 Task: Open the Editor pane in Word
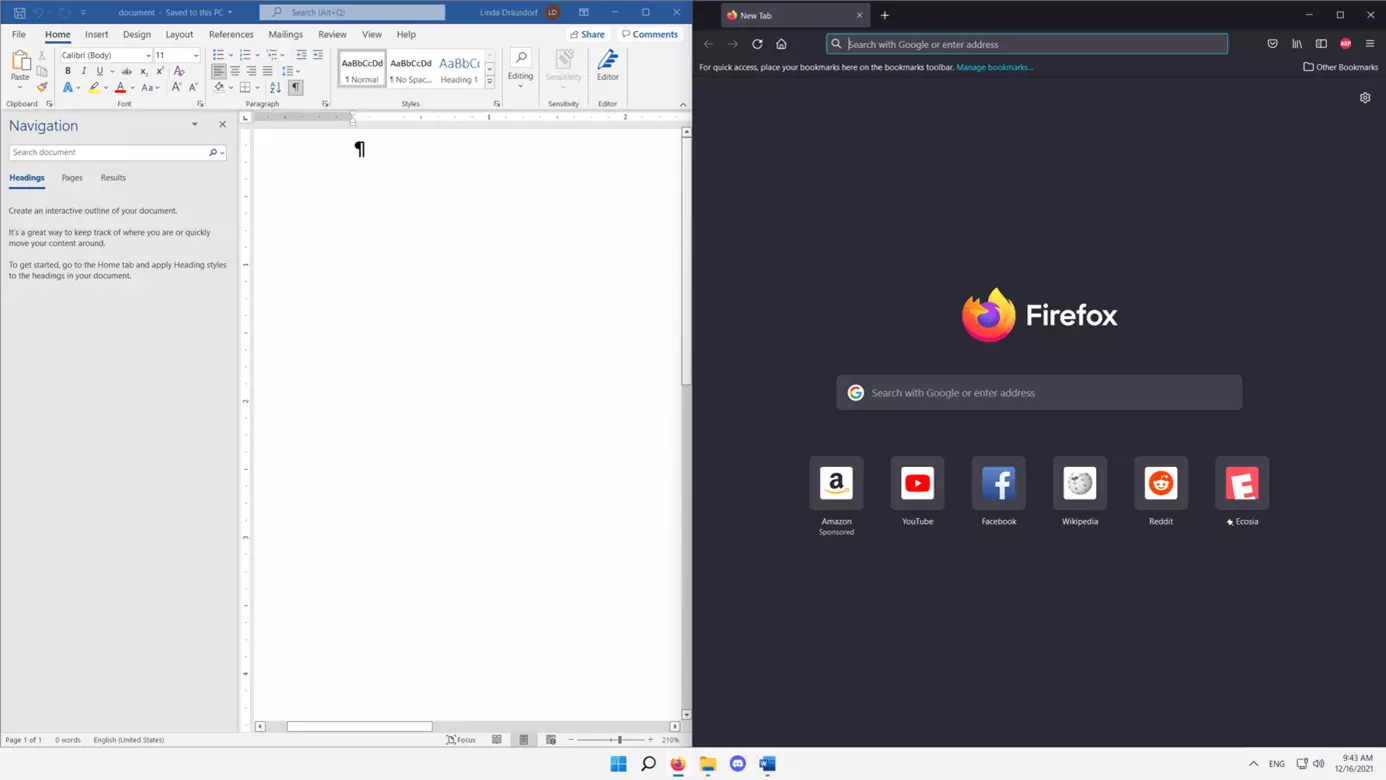tap(607, 66)
